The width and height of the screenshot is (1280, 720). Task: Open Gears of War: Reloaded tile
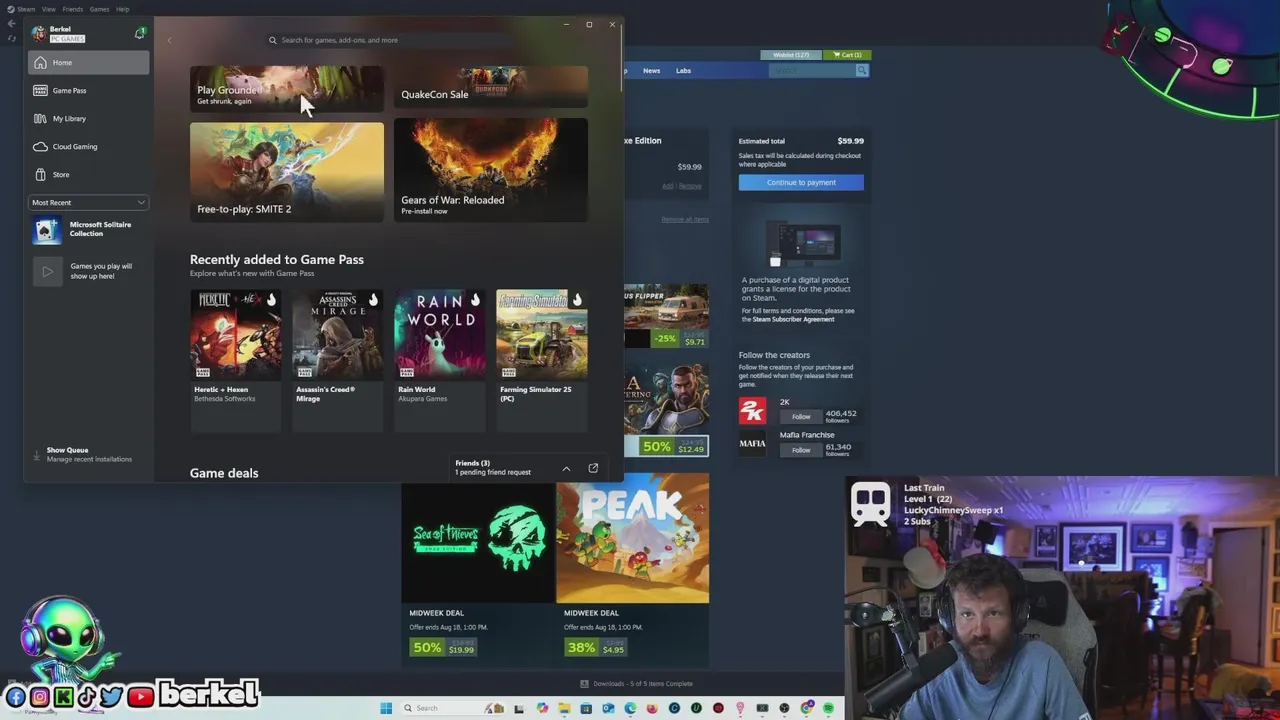[x=490, y=170]
